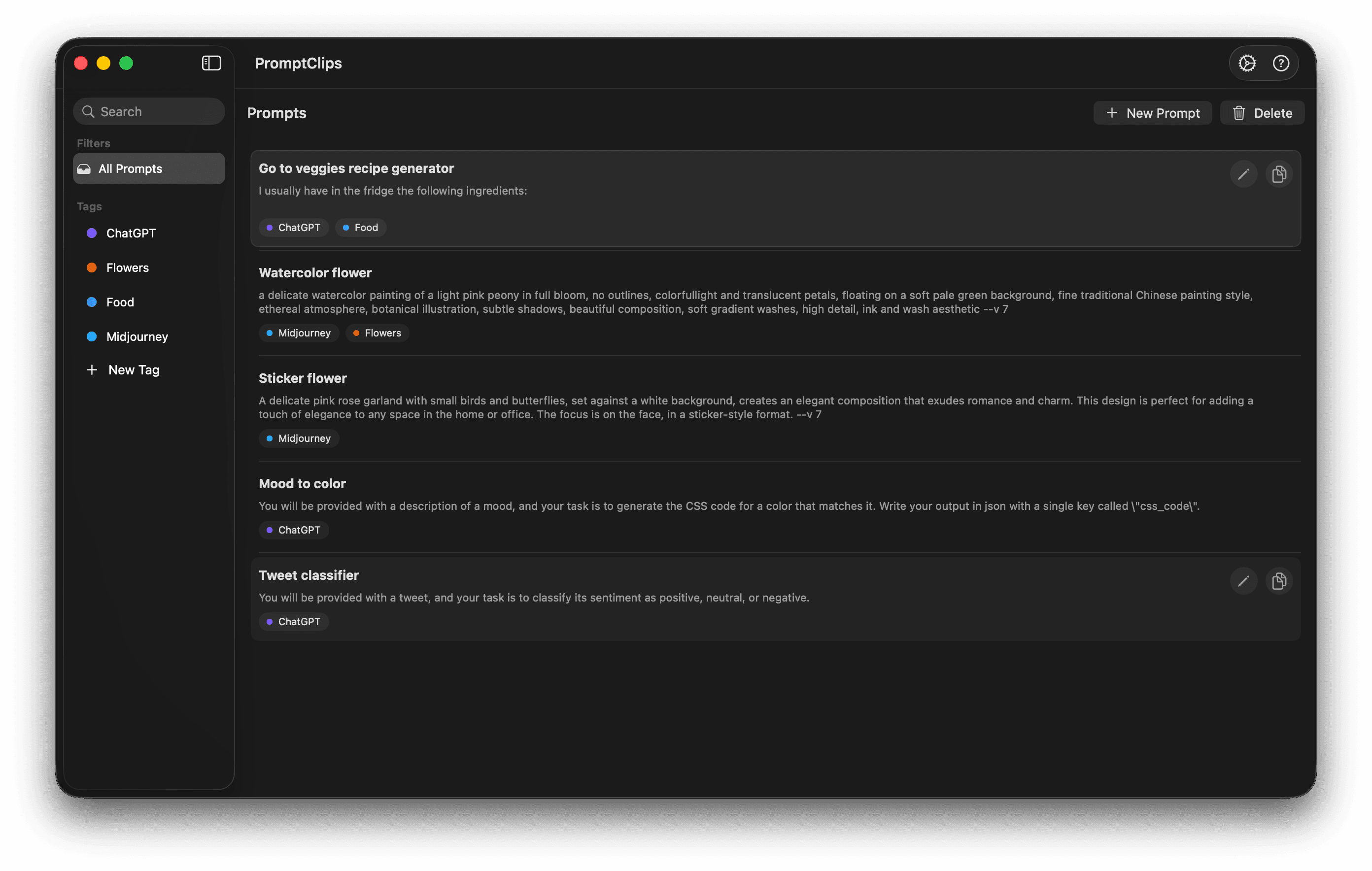This screenshot has height=871, width=1372.
Task: Edit the Tweet classifier prompt
Action: pyautogui.click(x=1244, y=581)
